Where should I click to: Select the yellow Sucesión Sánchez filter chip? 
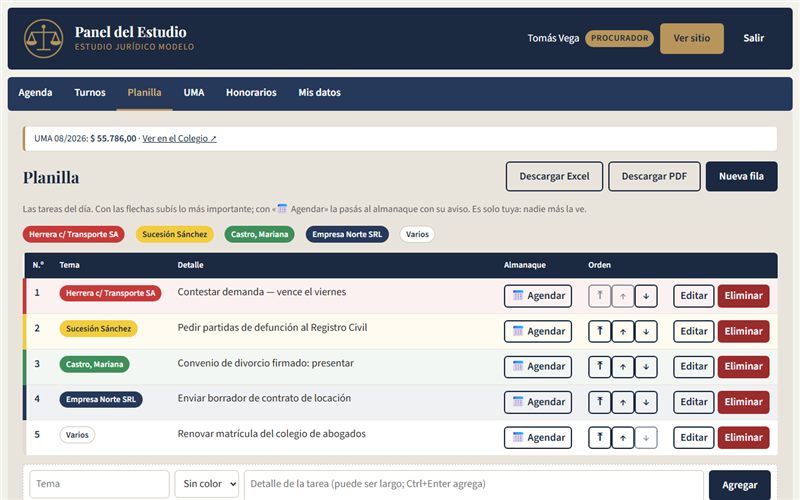click(174, 235)
